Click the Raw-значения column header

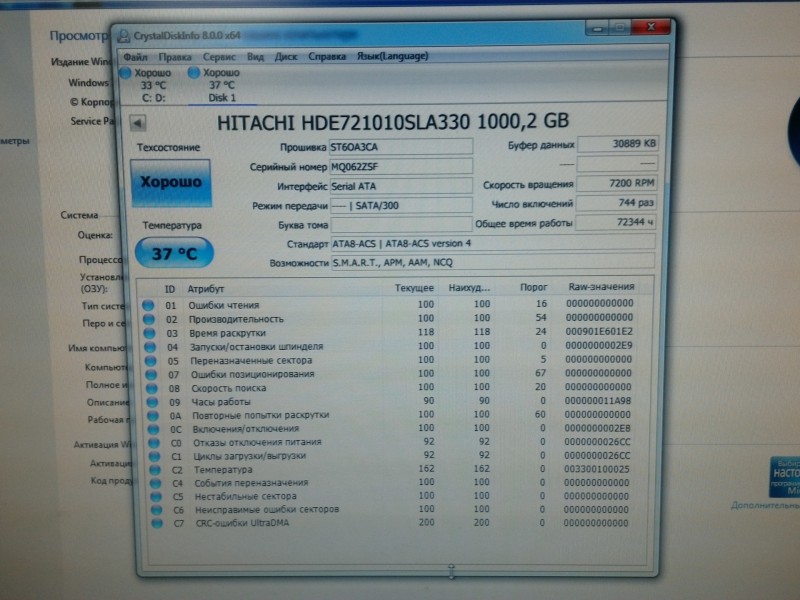pos(602,287)
